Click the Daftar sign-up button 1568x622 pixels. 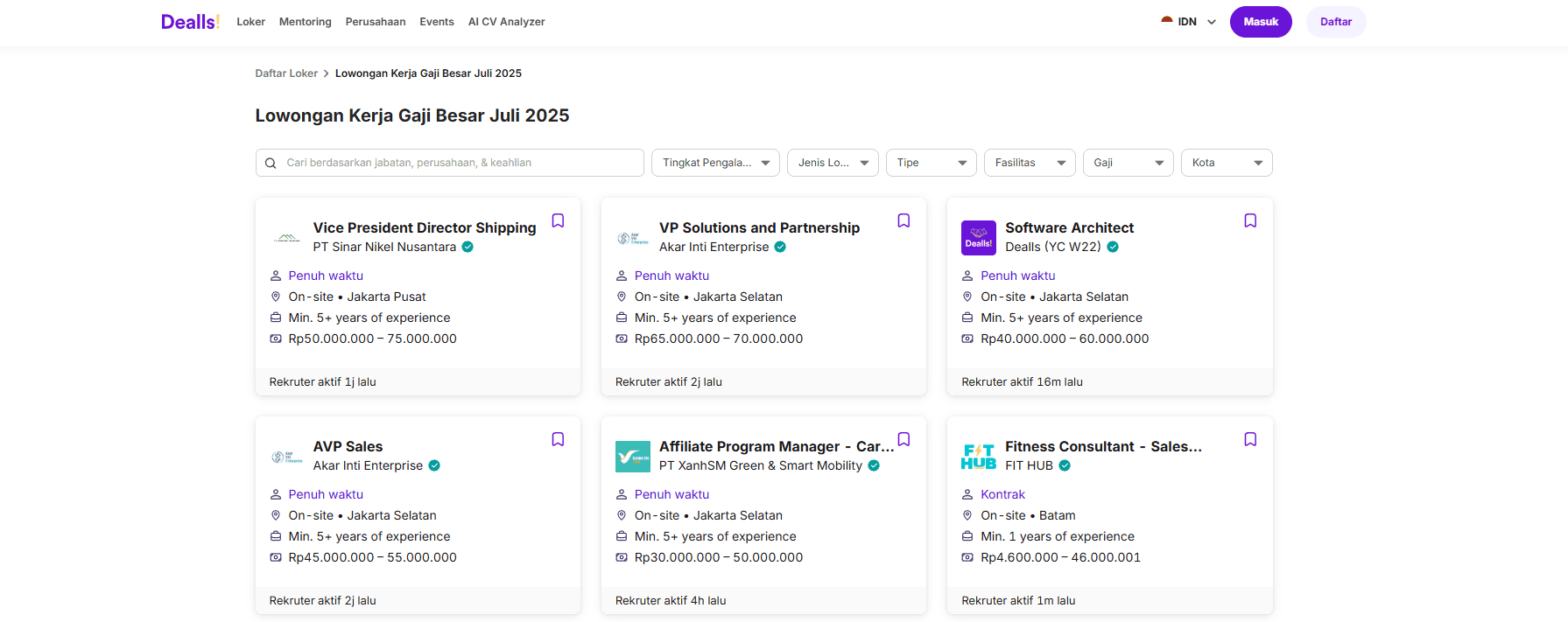click(x=1336, y=22)
